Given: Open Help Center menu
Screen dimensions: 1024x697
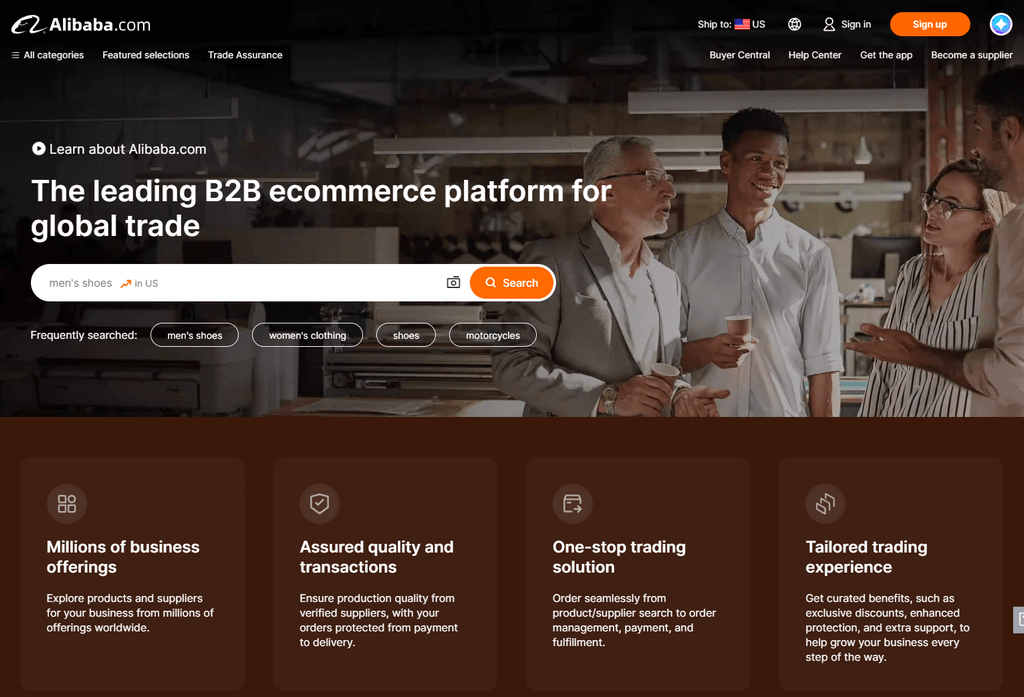Looking at the screenshot, I should pos(814,55).
